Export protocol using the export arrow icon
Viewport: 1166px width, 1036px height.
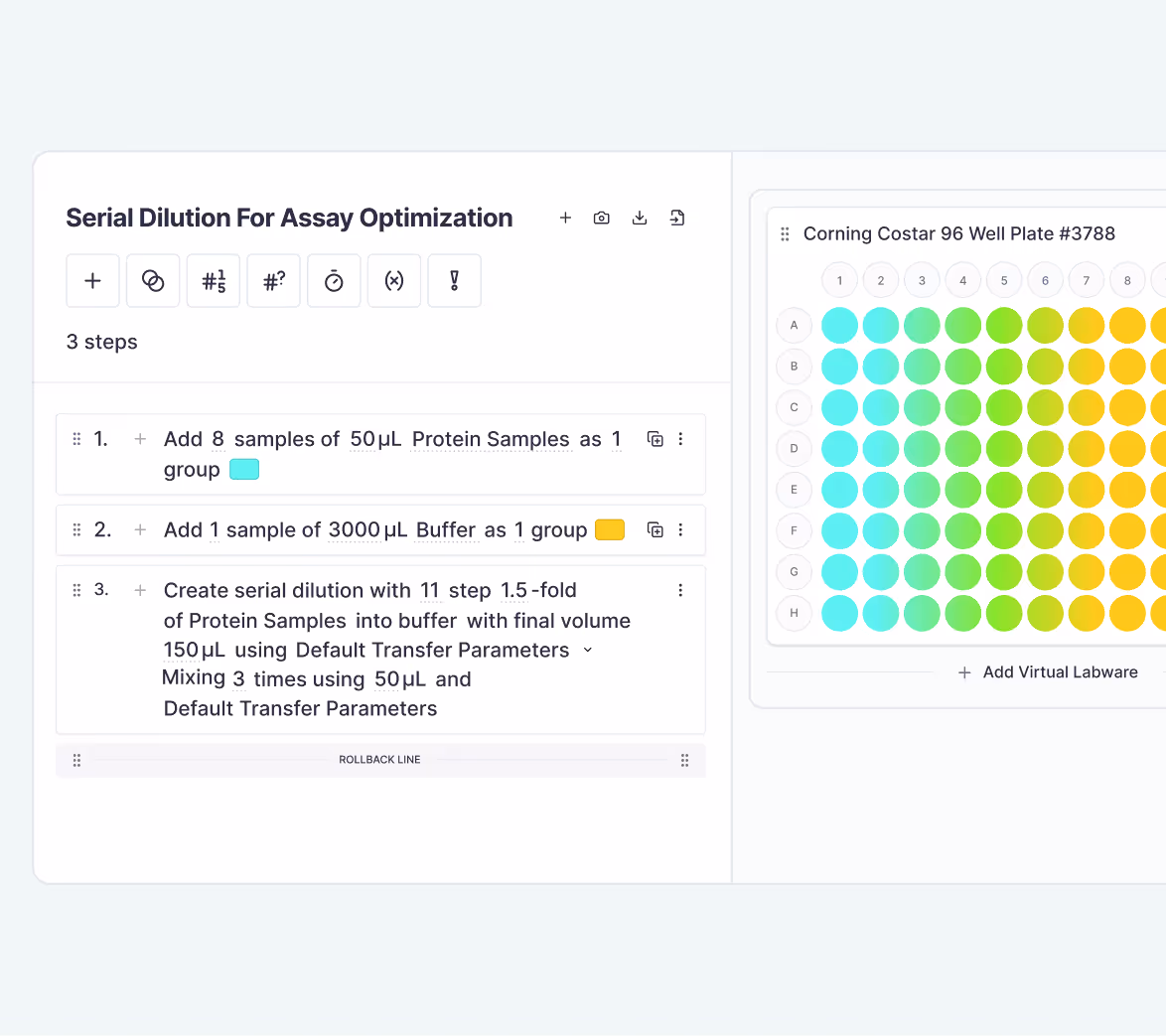(x=677, y=218)
